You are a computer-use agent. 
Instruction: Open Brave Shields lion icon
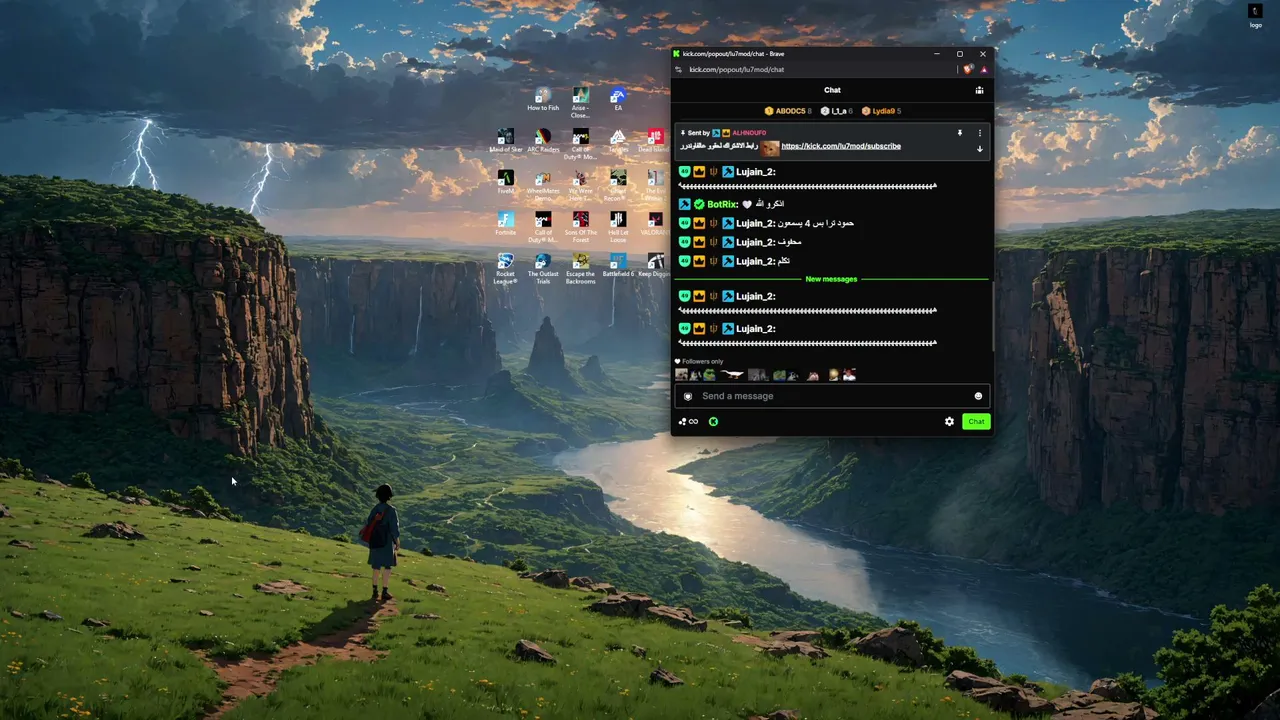click(x=967, y=70)
